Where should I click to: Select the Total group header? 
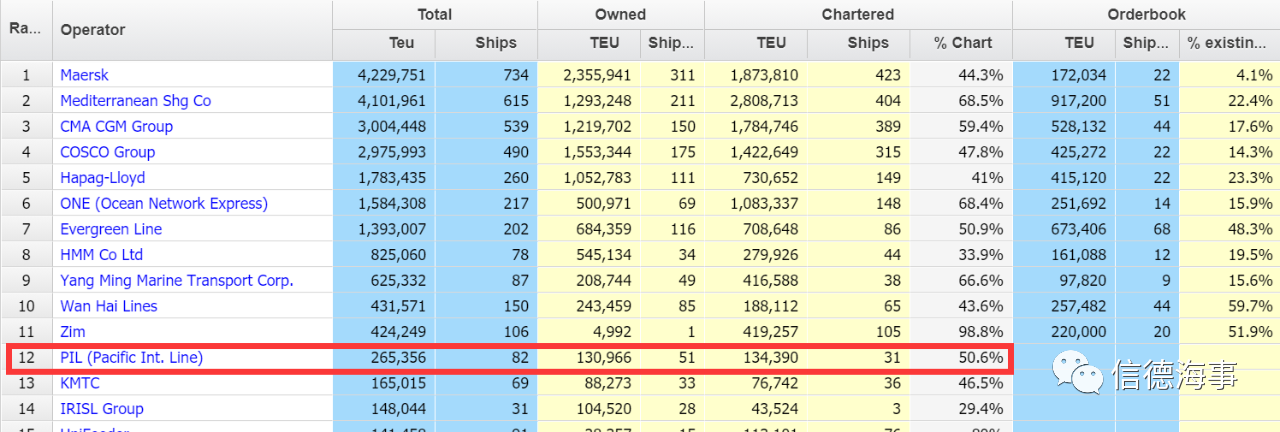pos(435,15)
